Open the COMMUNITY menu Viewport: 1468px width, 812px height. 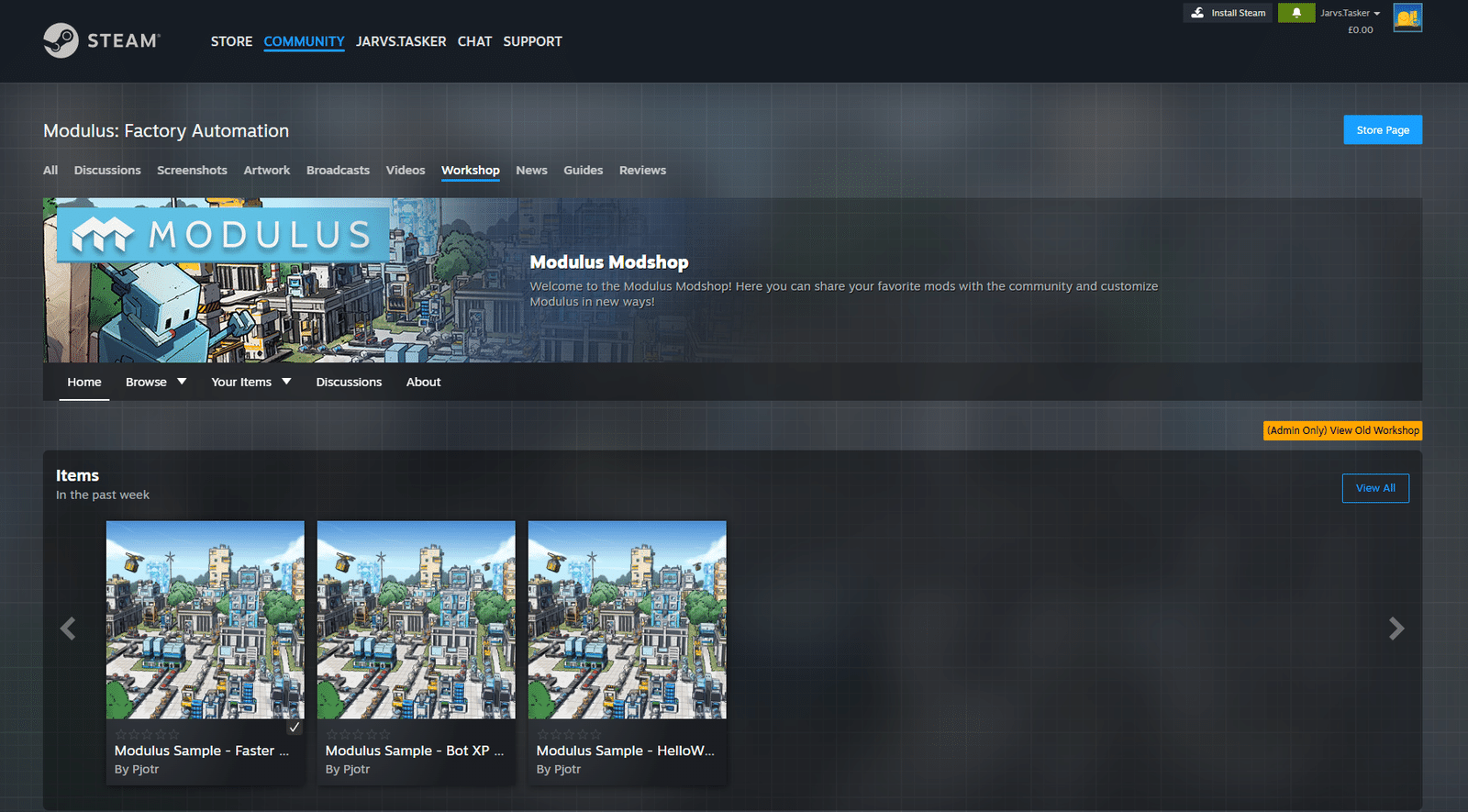click(304, 41)
